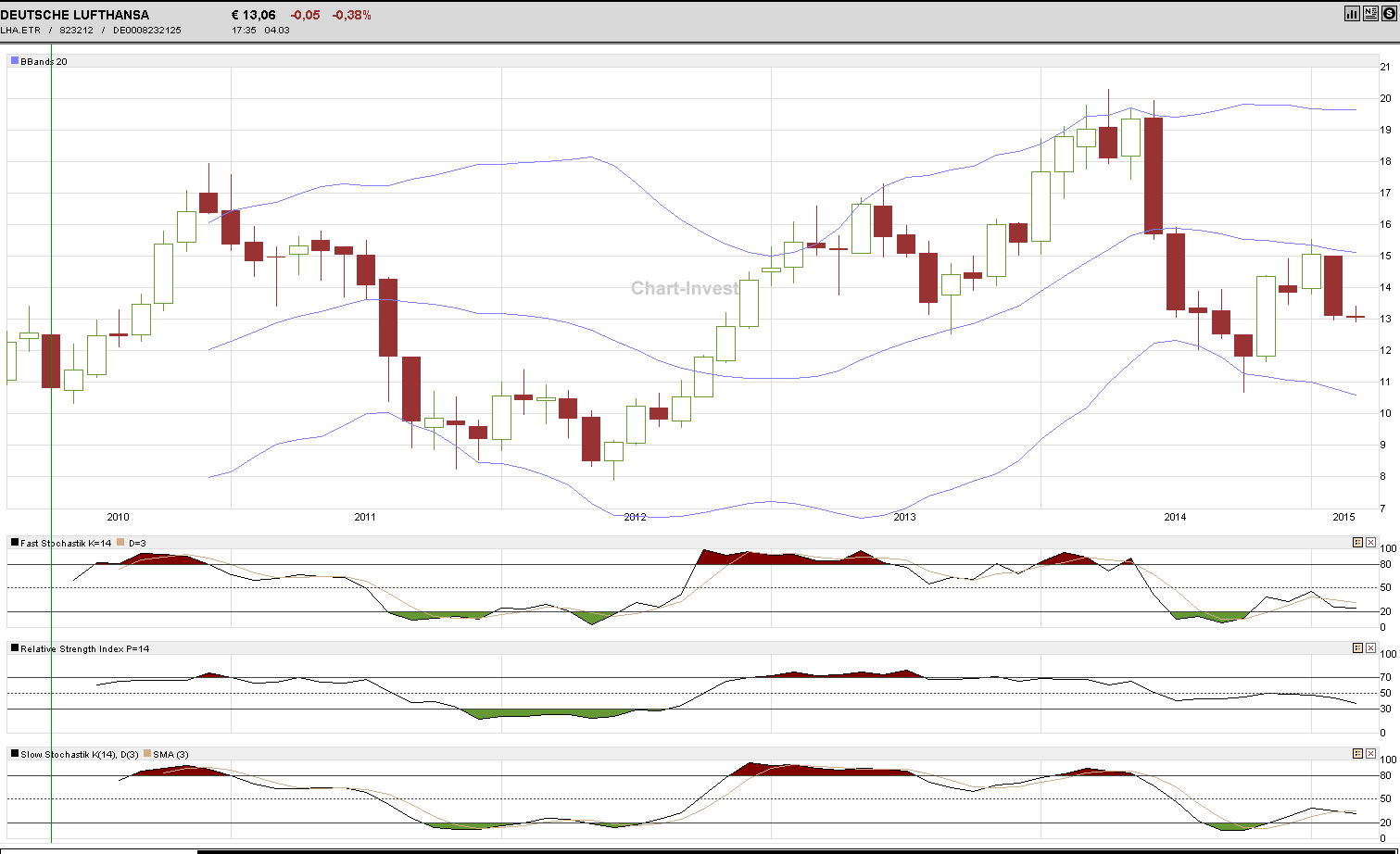Click the round S icon in header
1400x854 pixels.
coord(1388,13)
